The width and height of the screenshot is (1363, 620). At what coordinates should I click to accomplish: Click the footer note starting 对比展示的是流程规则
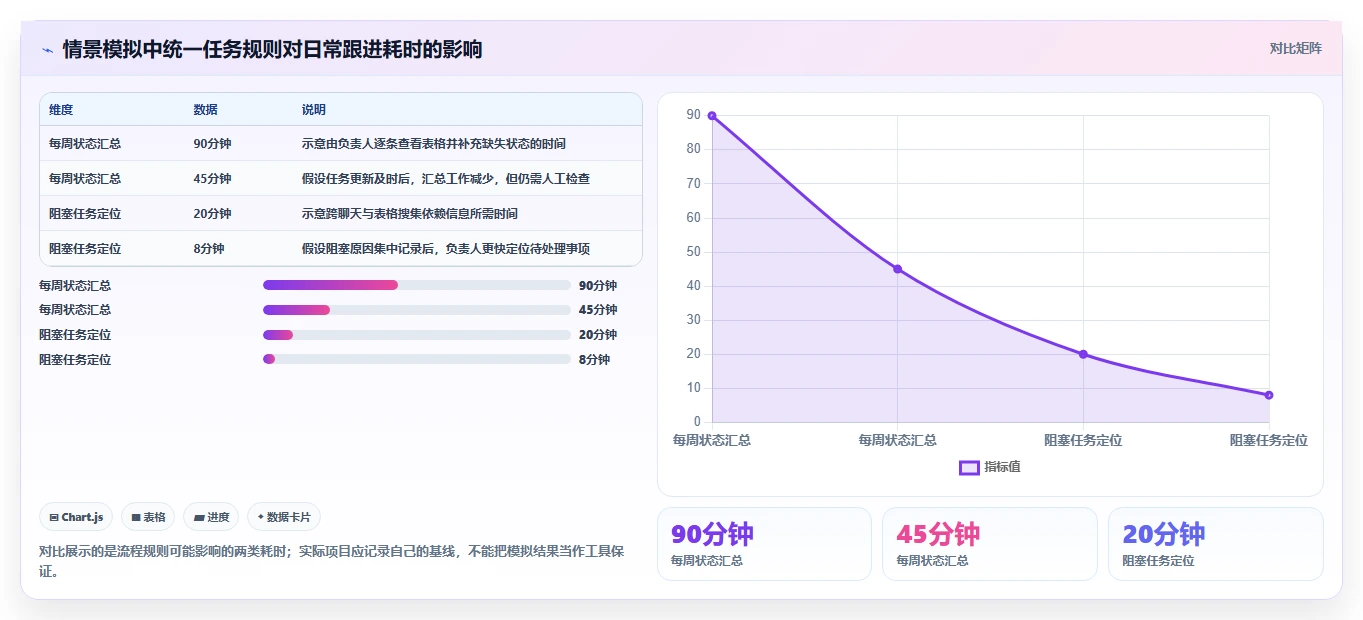coord(331,561)
